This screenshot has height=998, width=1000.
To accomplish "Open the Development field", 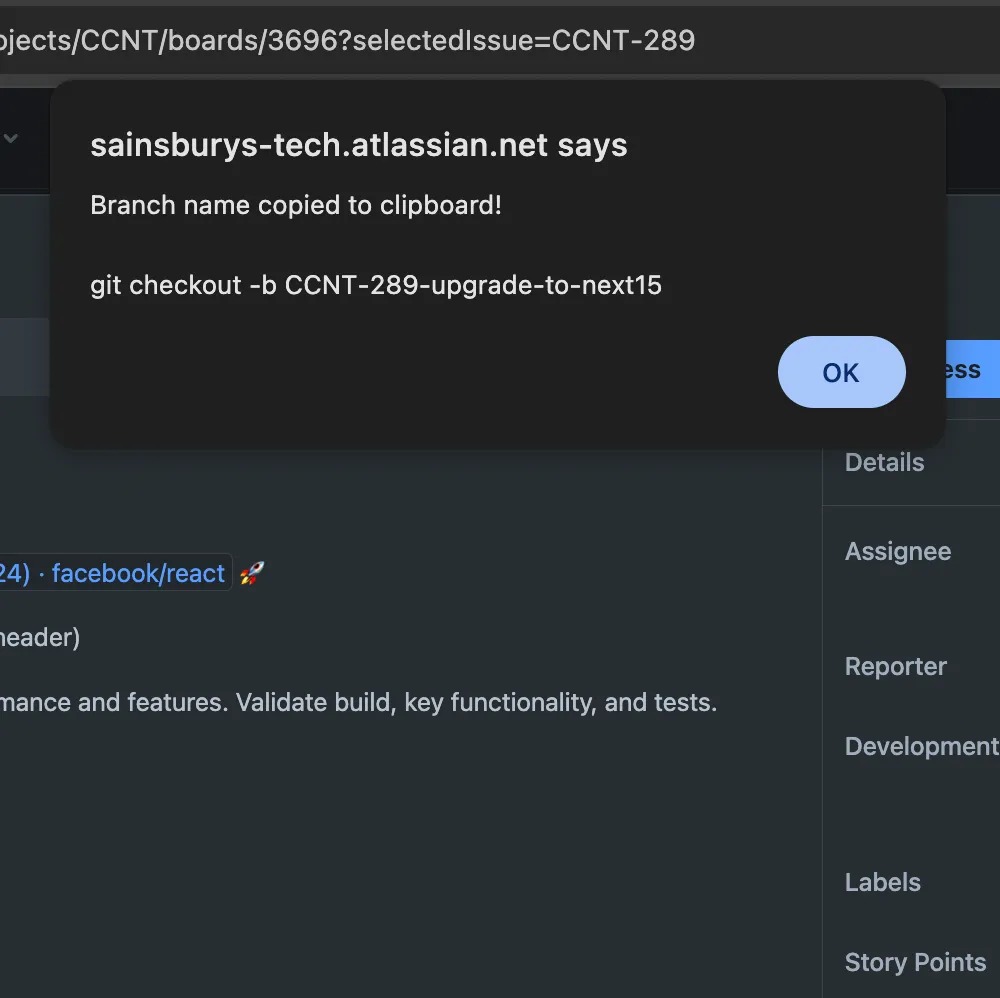I will coord(920,746).
